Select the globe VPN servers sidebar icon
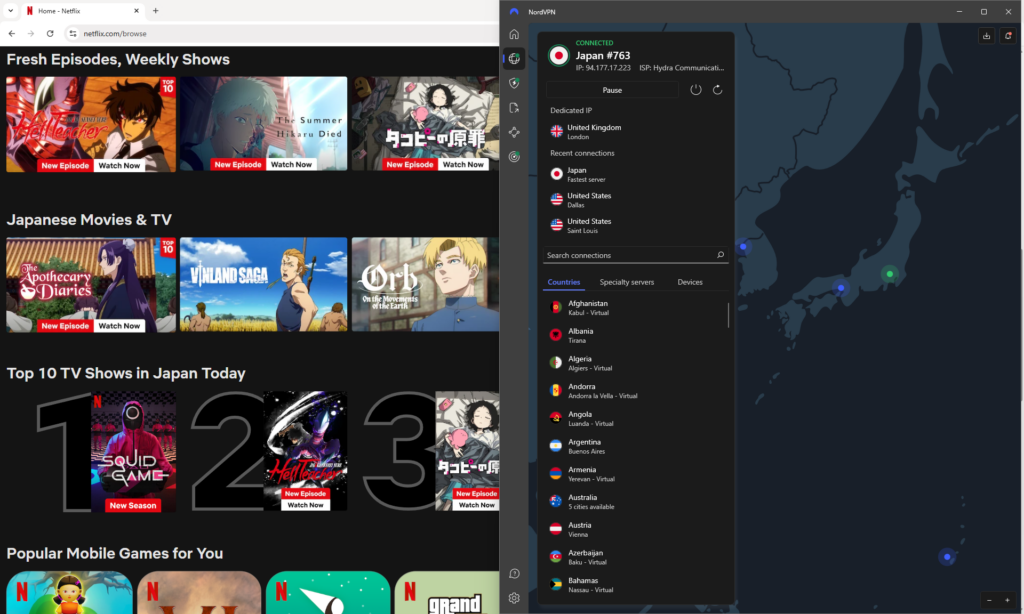Viewport: 1024px width, 614px height. click(514, 59)
